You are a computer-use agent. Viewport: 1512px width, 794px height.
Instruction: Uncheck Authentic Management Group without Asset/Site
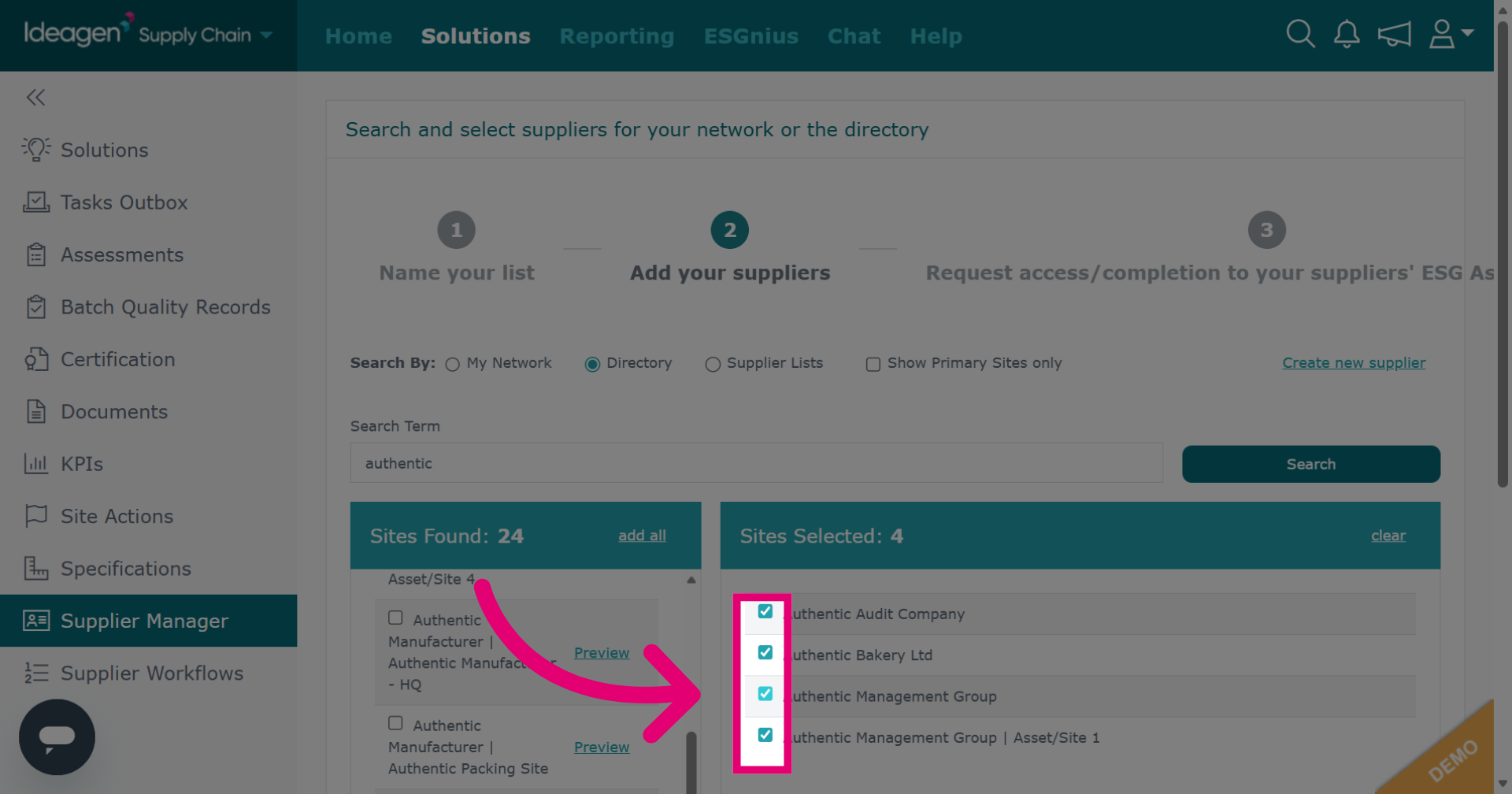(765, 693)
